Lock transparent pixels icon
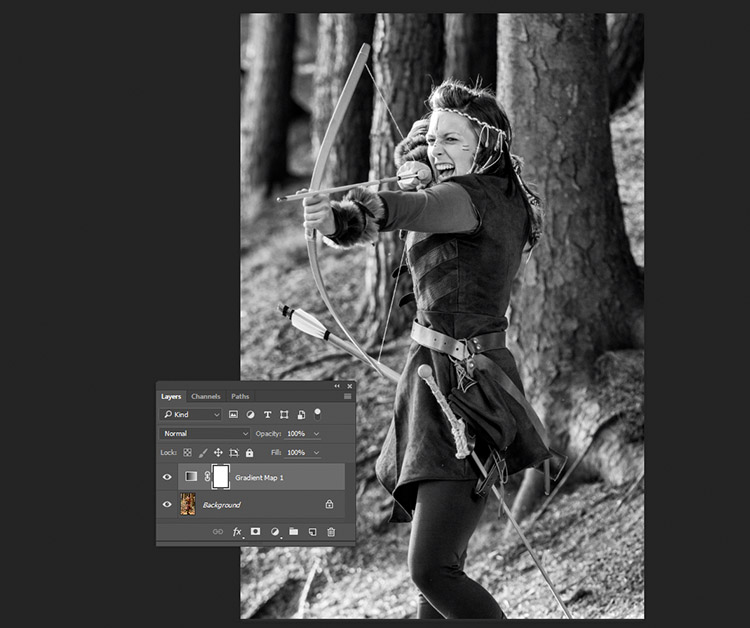The height and width of the screenshot is (628, 750). click(x=188, y=452)
